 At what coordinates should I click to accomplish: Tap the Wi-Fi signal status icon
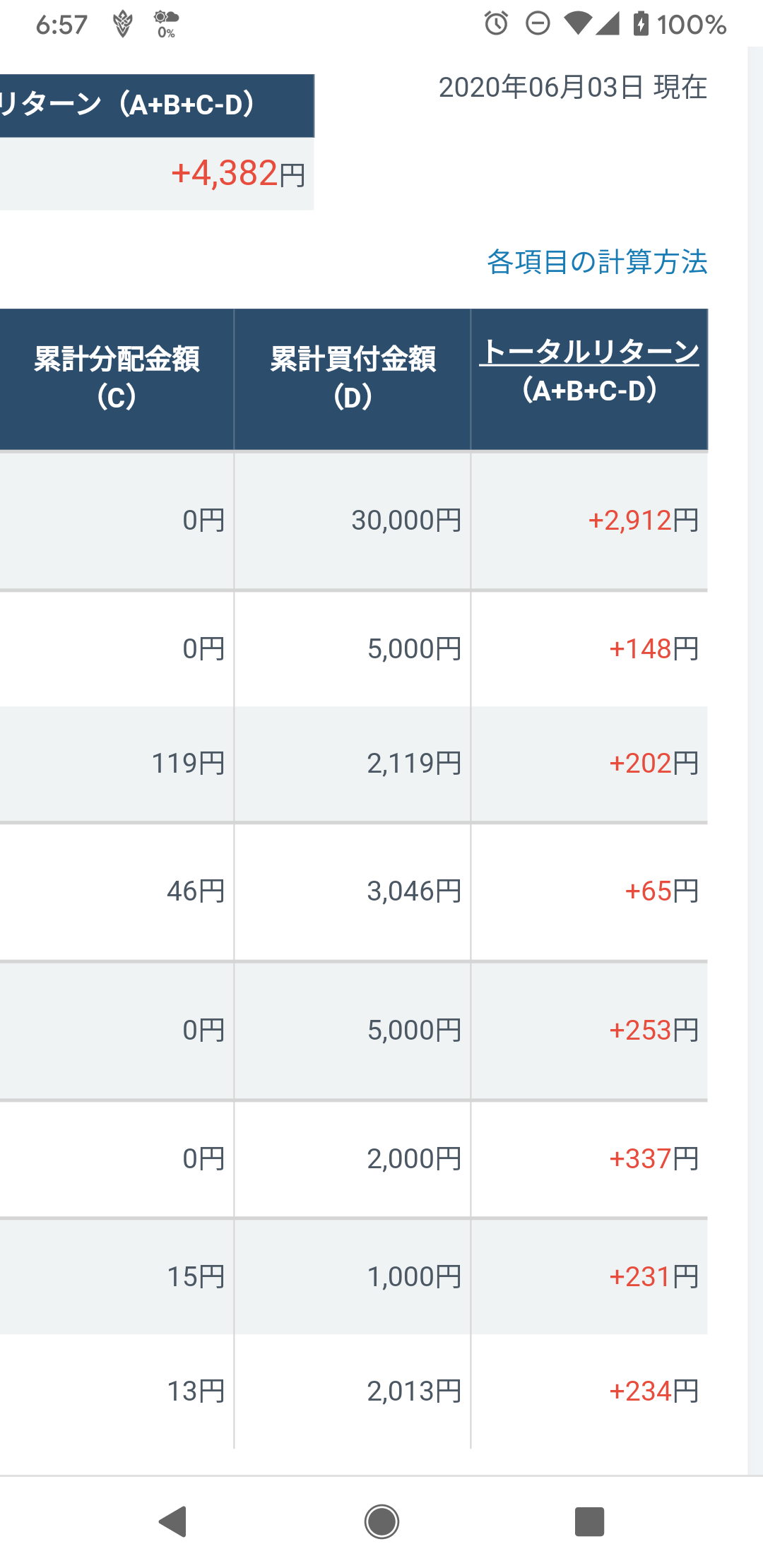point(577,24)
